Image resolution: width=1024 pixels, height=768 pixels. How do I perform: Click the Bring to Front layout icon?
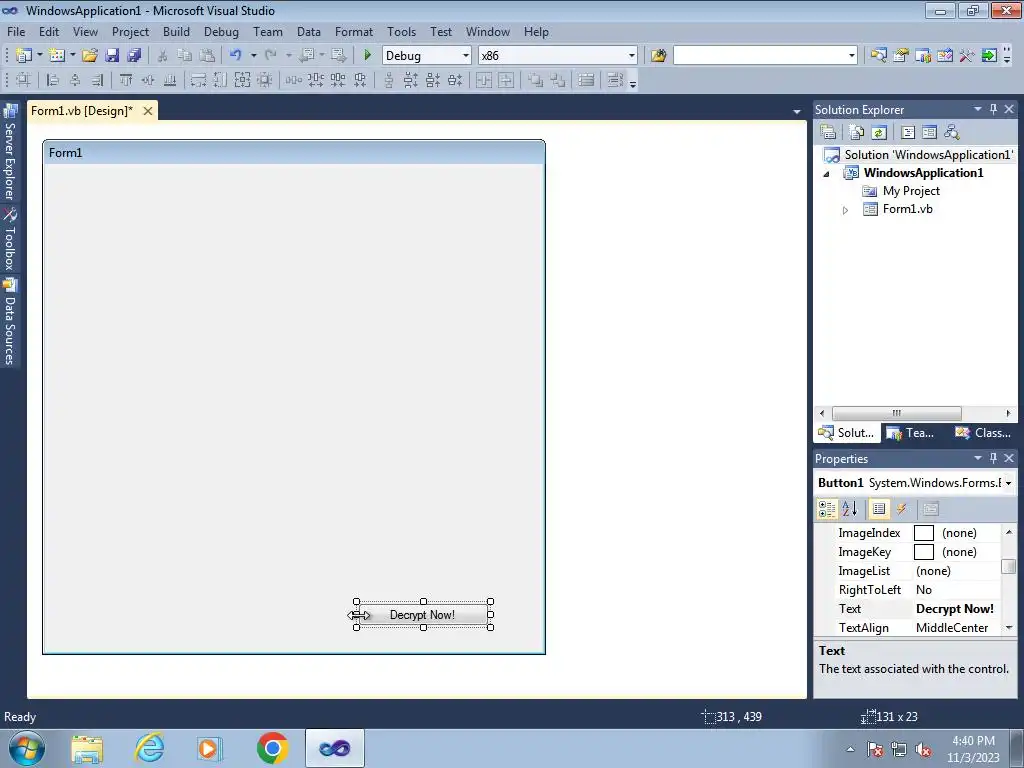[x=536, y=80]
